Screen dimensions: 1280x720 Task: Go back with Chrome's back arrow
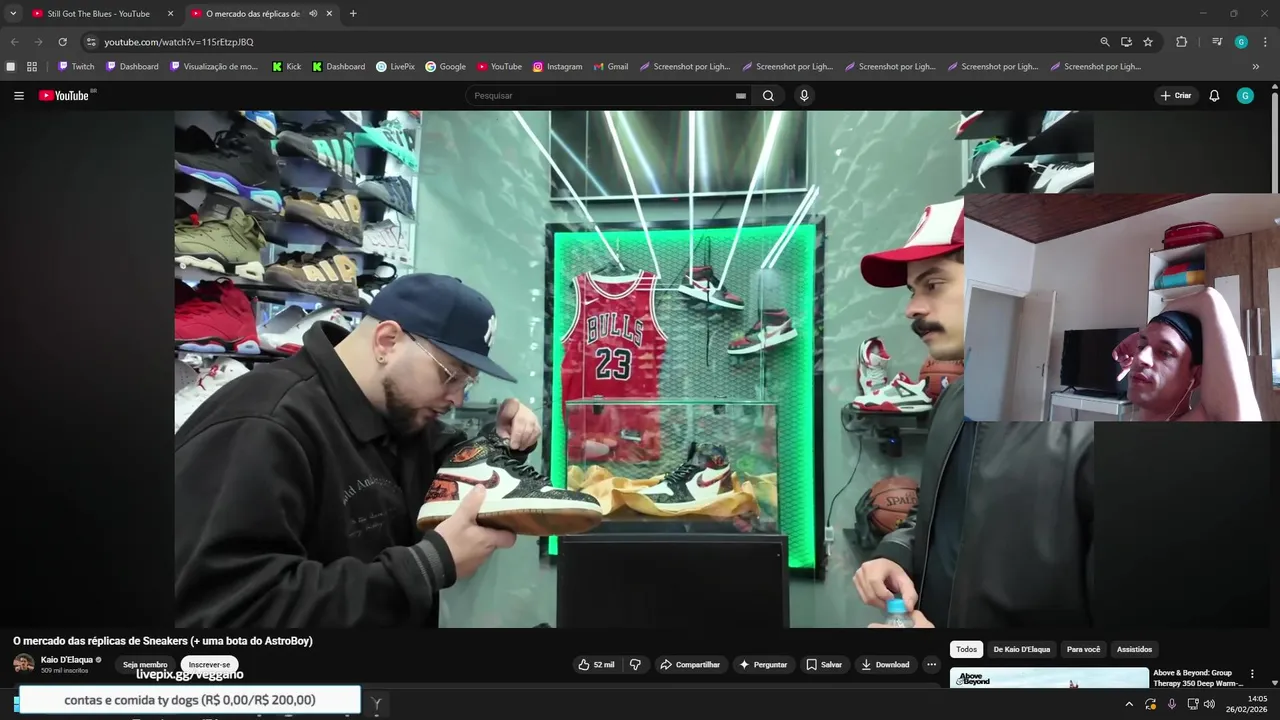click(x=14, y=42)
